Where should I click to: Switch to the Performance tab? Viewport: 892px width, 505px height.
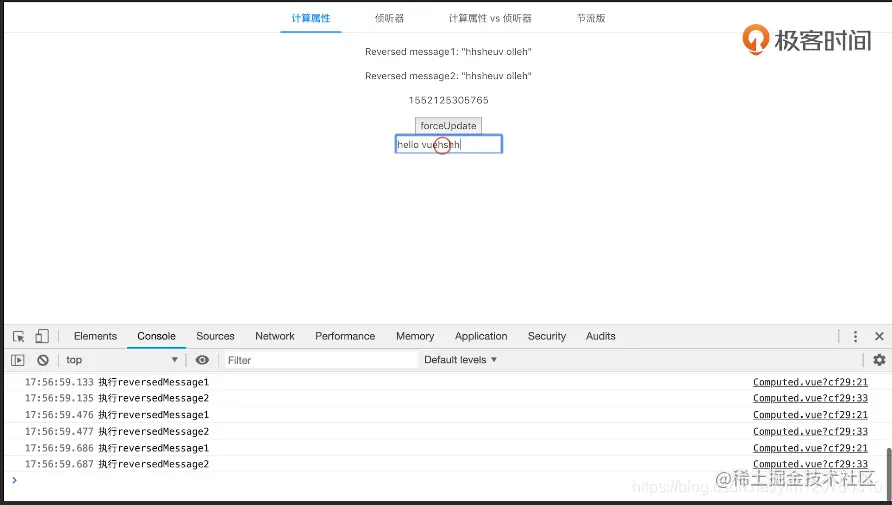345,336
